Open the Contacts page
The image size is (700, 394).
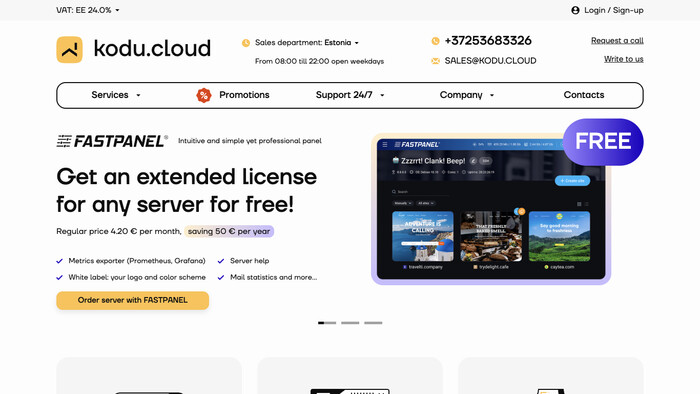(583, 95)
